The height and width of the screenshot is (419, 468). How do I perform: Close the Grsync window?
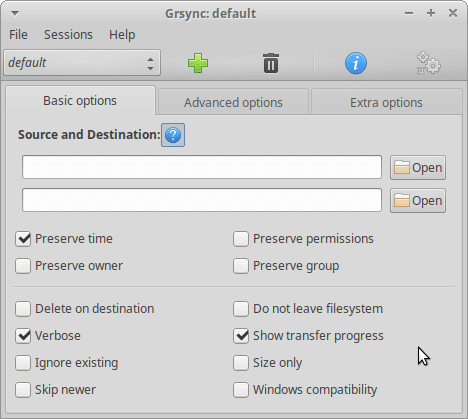click(453, 13)
